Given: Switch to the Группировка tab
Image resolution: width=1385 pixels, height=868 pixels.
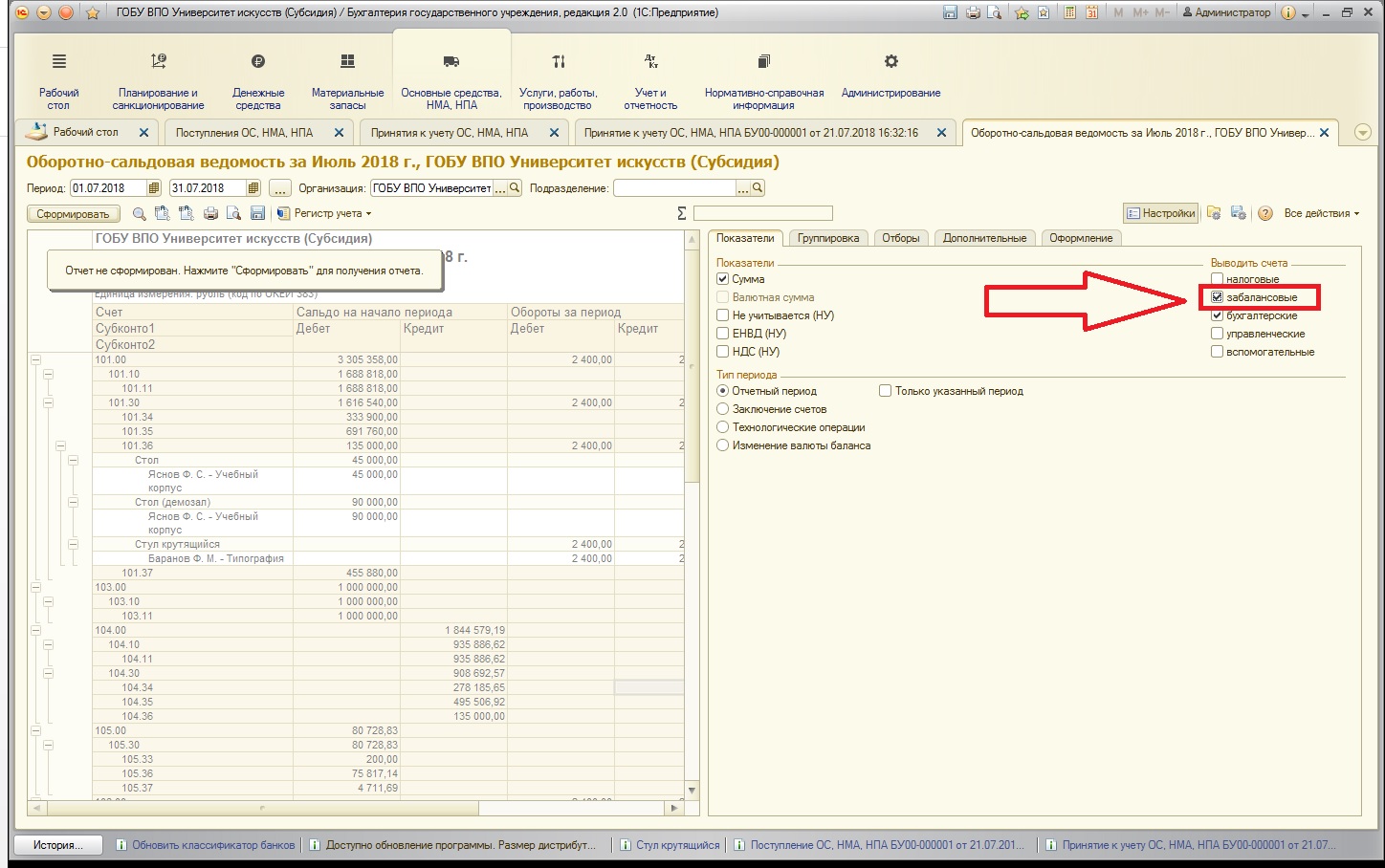Looking at the screenshot, I should tap(828, 238).
